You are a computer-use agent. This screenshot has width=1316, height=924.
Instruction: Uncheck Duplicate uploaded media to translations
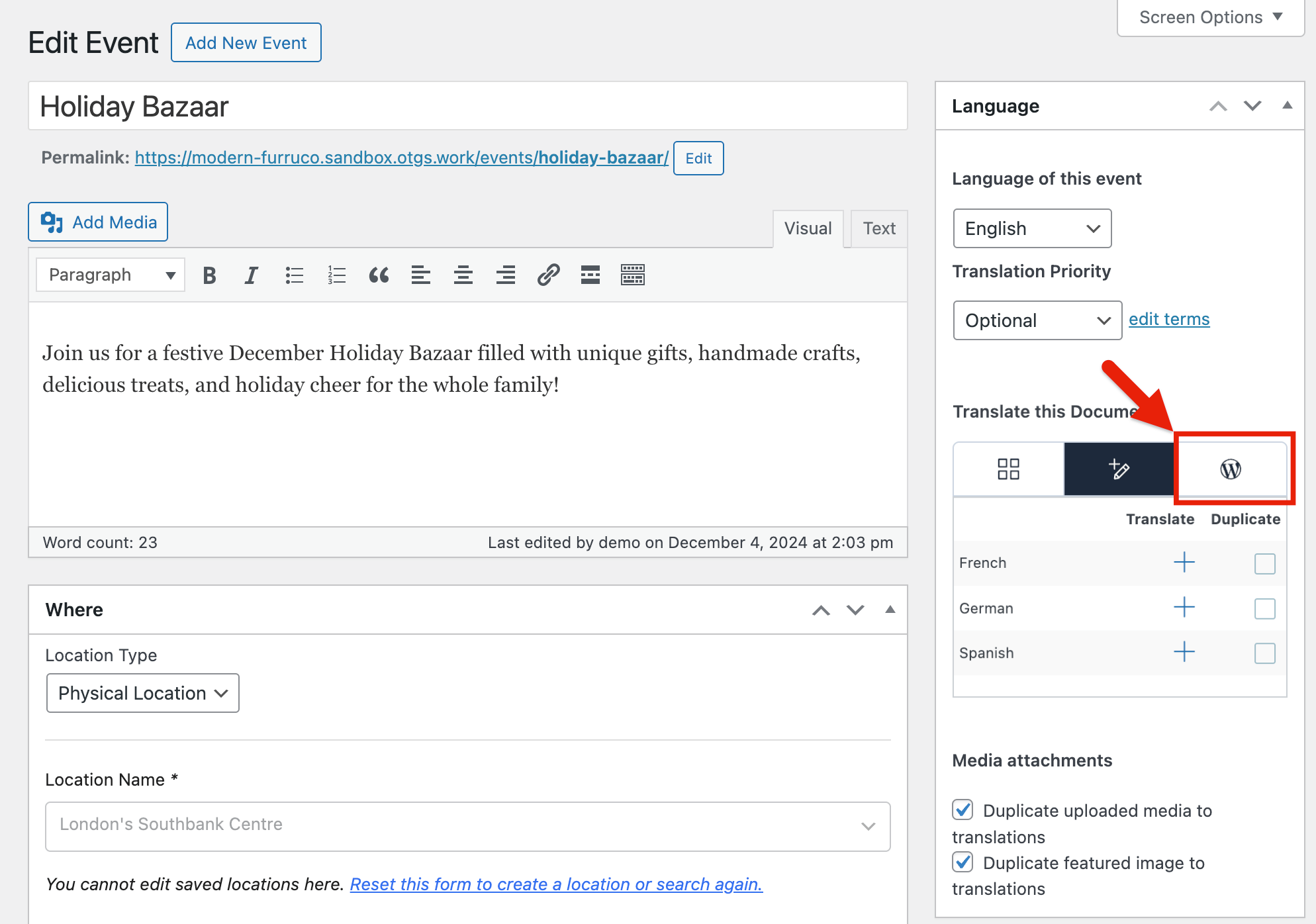[963, 810]
